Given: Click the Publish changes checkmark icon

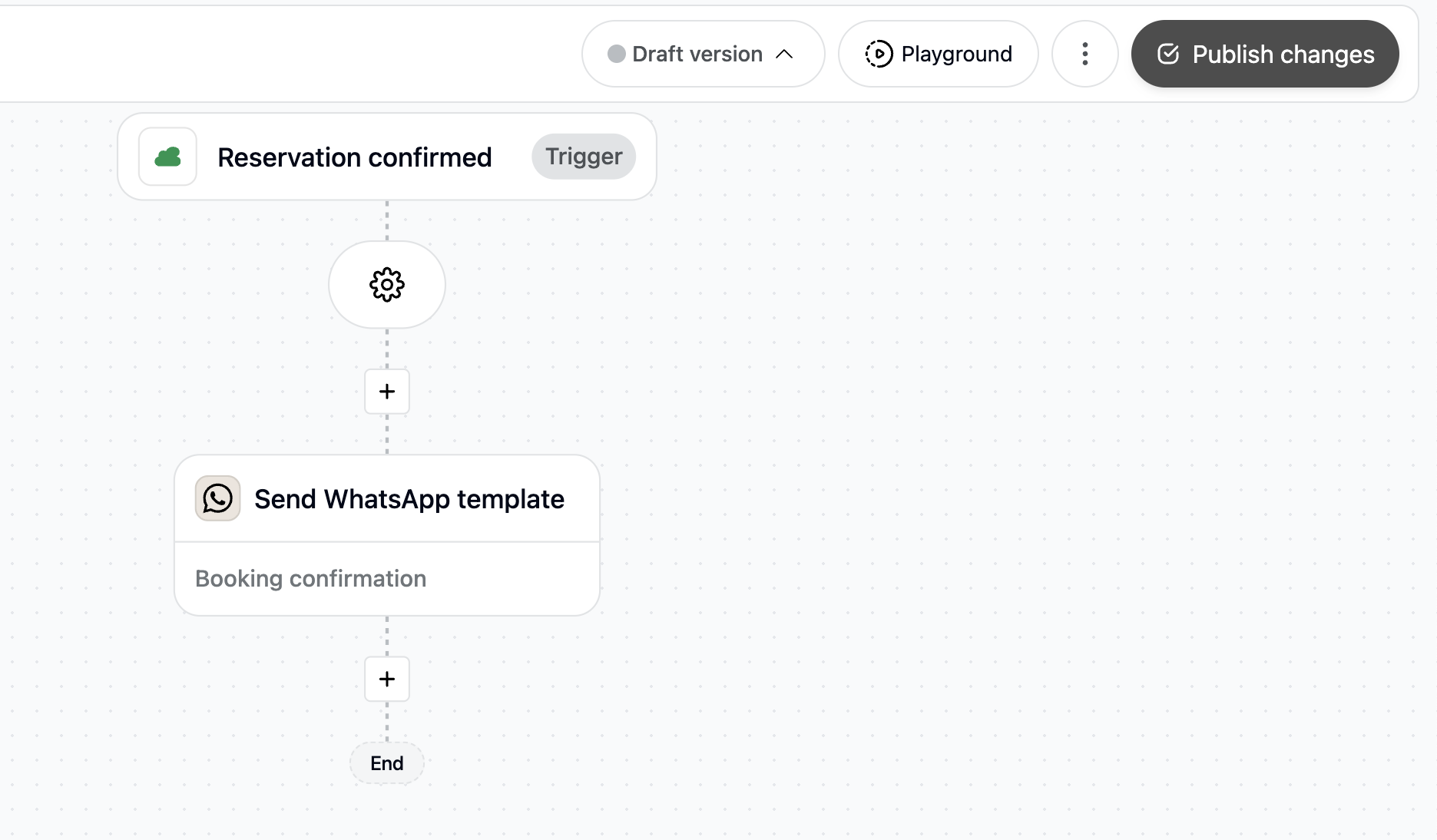Looking at the screenshot, I should (x=1168, y=54).
